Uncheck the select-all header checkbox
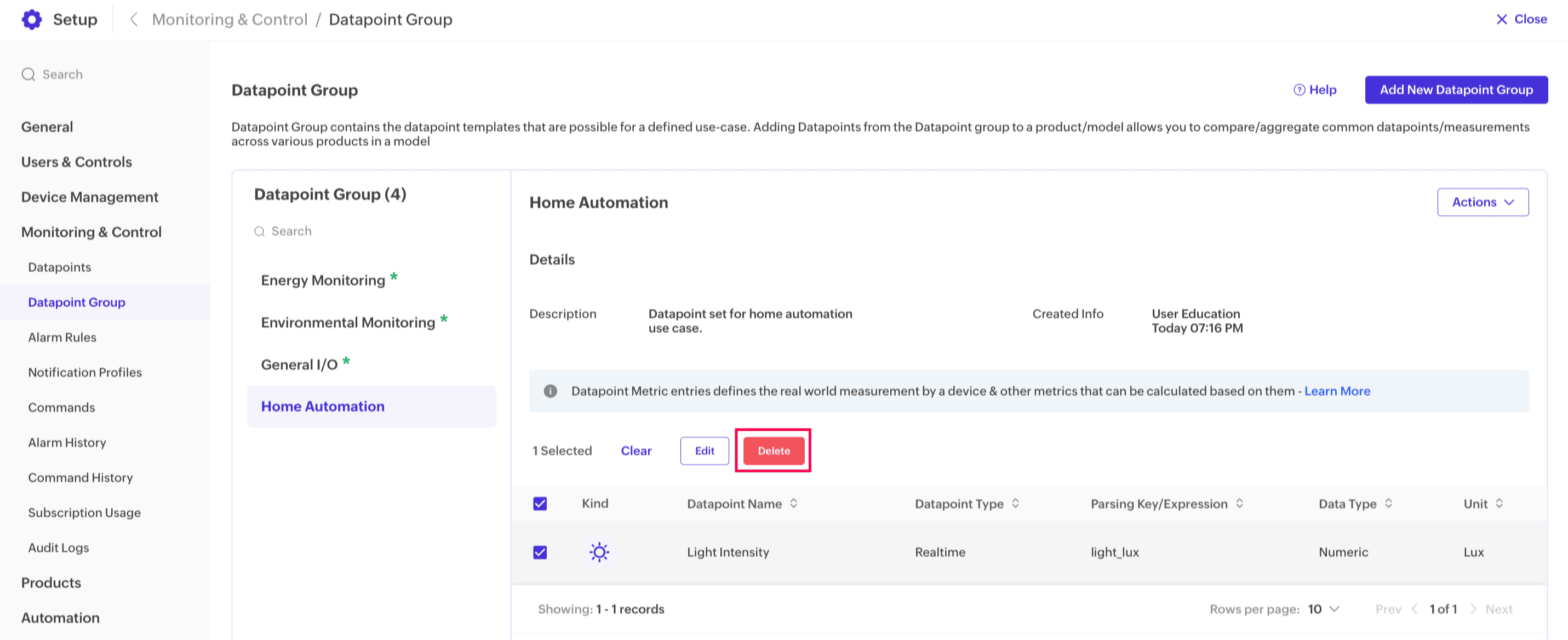Screen dimensions: 1568x640 pyautogui.click(x=540, y=504)
